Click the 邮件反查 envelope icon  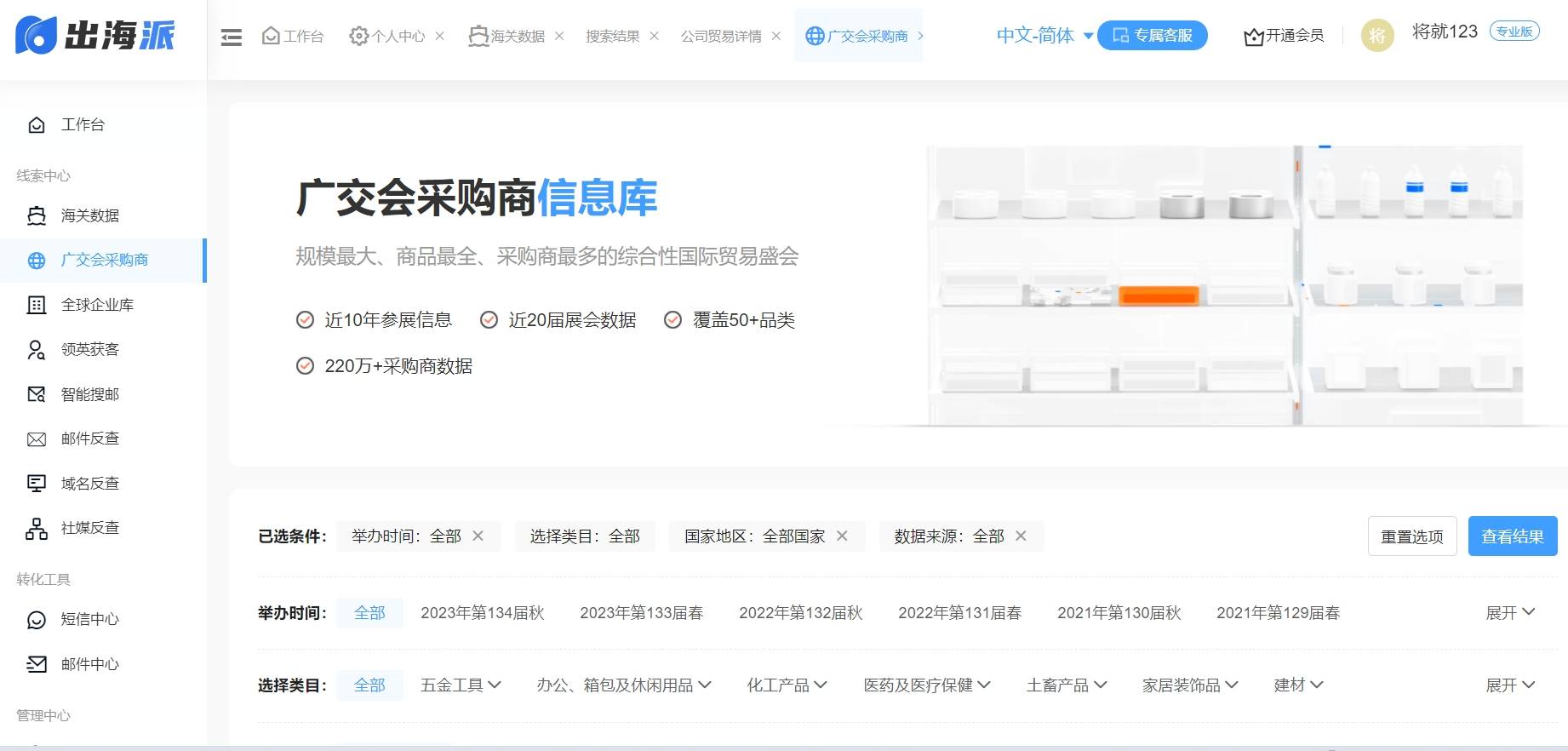click(x=37, y=439)
